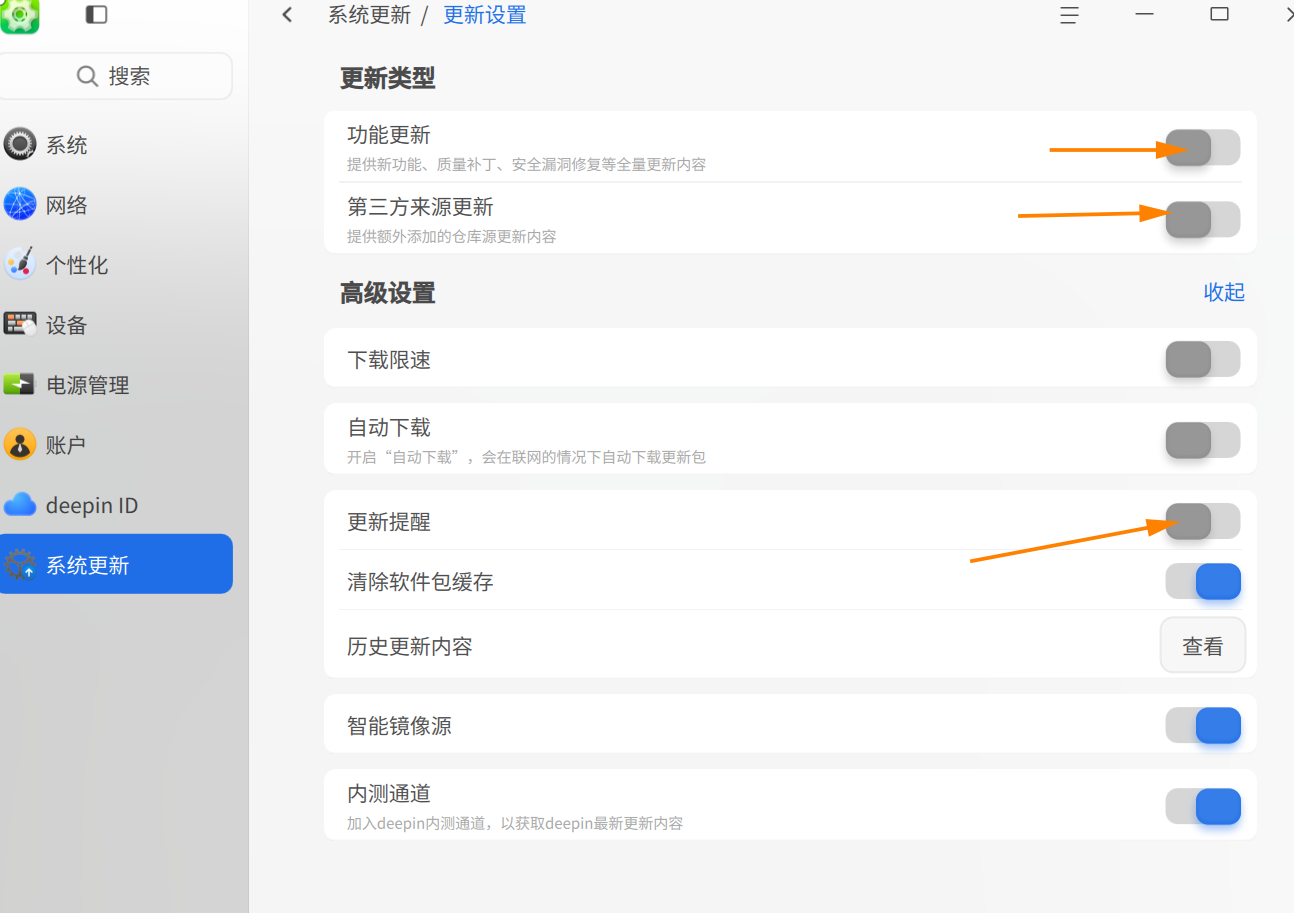Screen dimensions: 1294x913
Task: Open the 网络 sidebar item
Action: [114, 205]
